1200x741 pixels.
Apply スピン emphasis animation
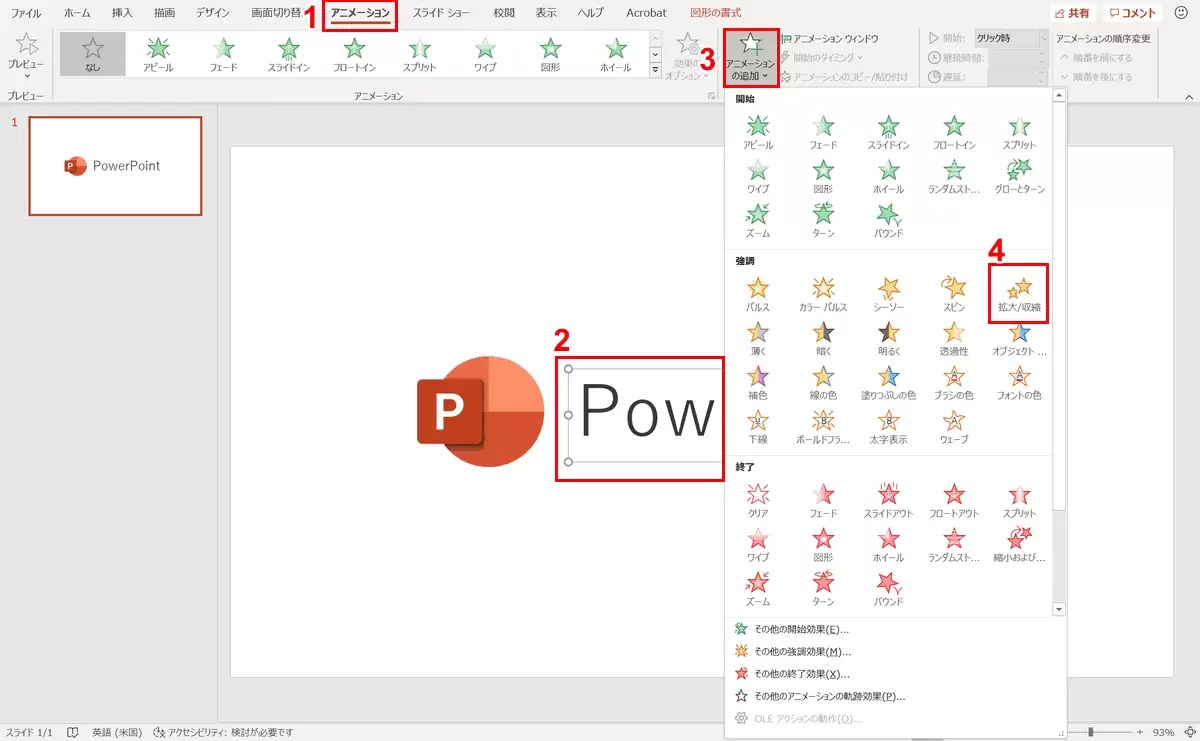954,294
